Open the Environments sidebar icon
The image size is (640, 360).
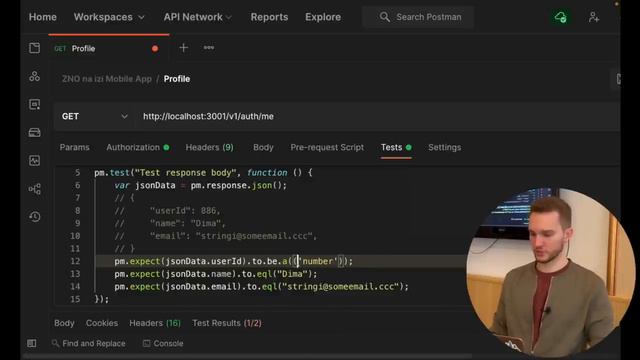click(35, 104)
